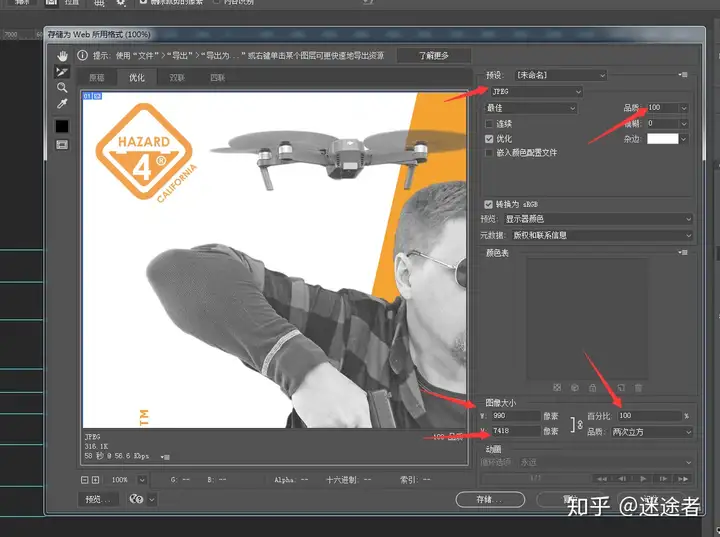Open the zoom level 100% dropdown
The width and height of the screenshot is (720, 537).
(x=142, y=480)
